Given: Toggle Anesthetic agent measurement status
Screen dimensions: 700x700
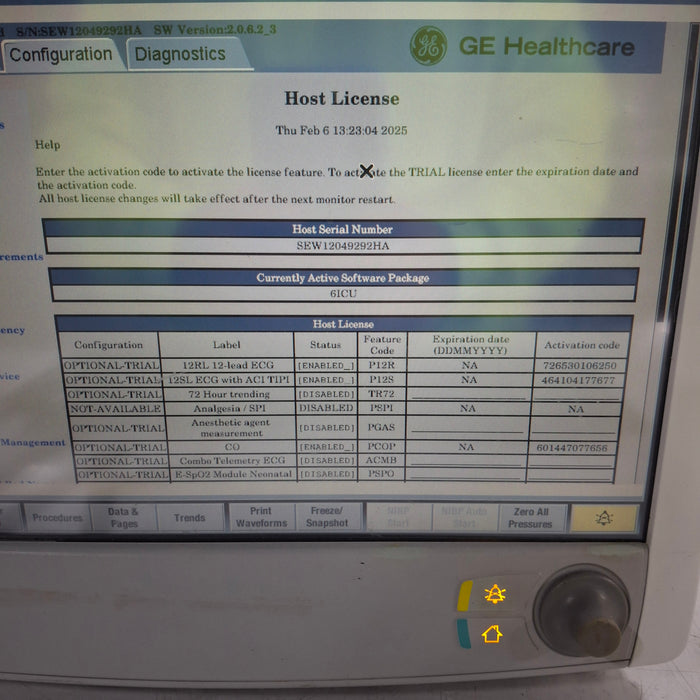Looking at the screenshot, I should tap(327, 428).
